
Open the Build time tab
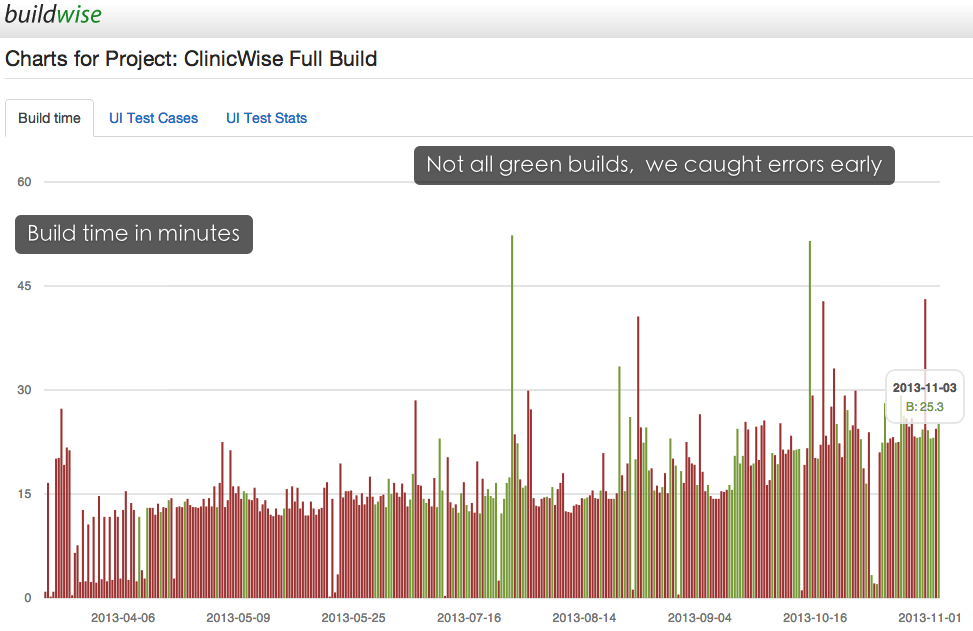pos(50,118)
